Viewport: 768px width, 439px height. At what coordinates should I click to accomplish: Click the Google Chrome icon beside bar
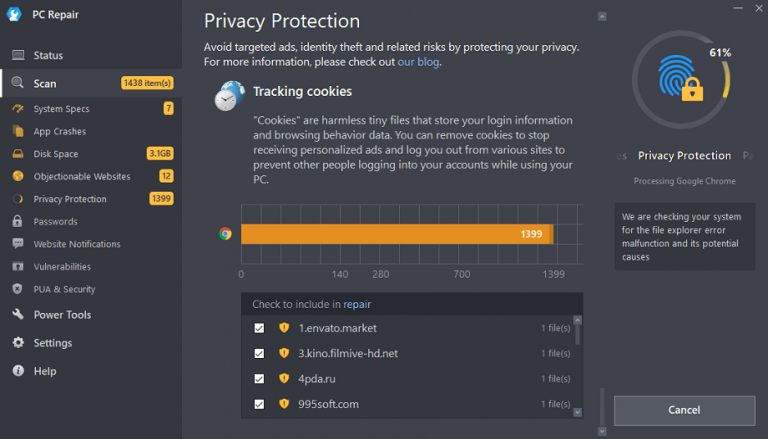pos(226,234)
